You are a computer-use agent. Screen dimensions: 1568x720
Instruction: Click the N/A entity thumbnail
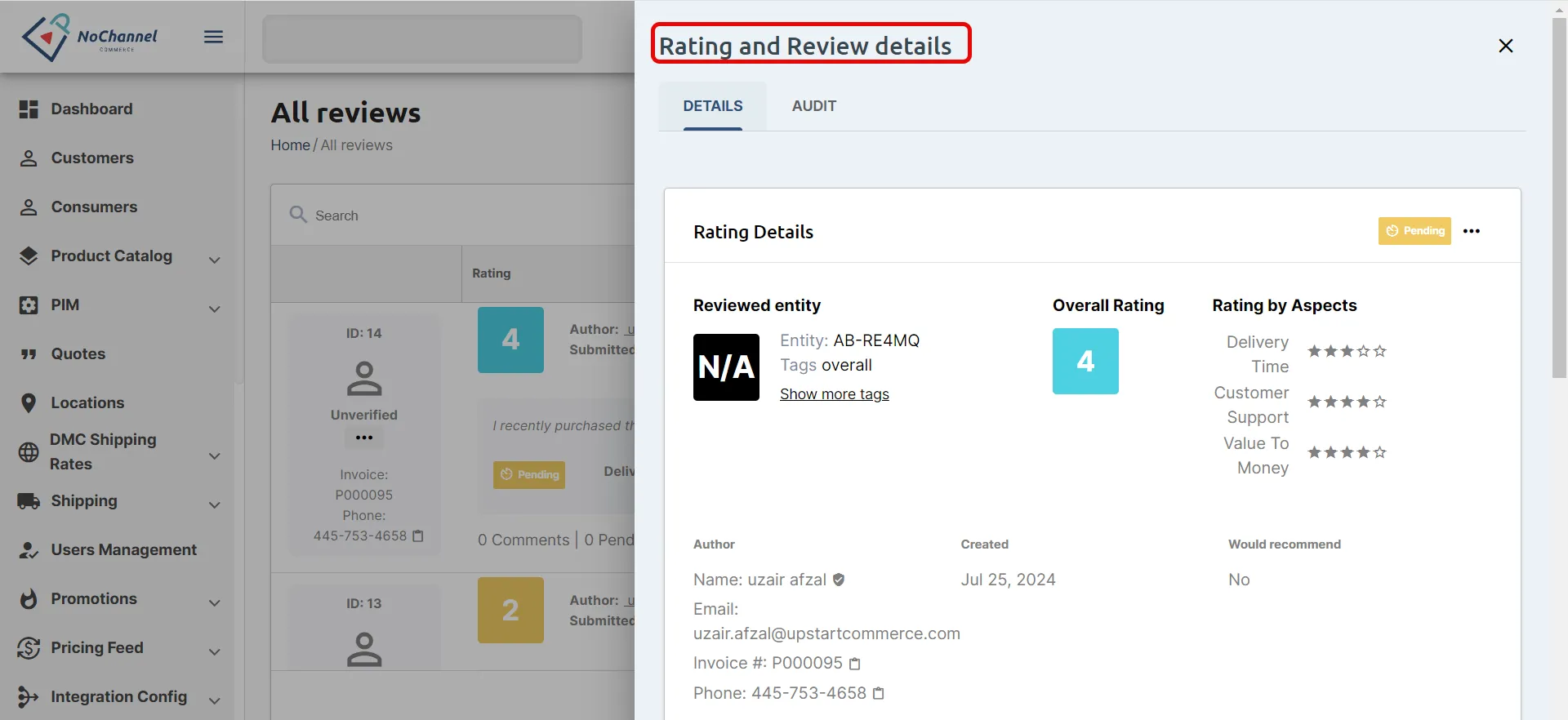[726, 367]
